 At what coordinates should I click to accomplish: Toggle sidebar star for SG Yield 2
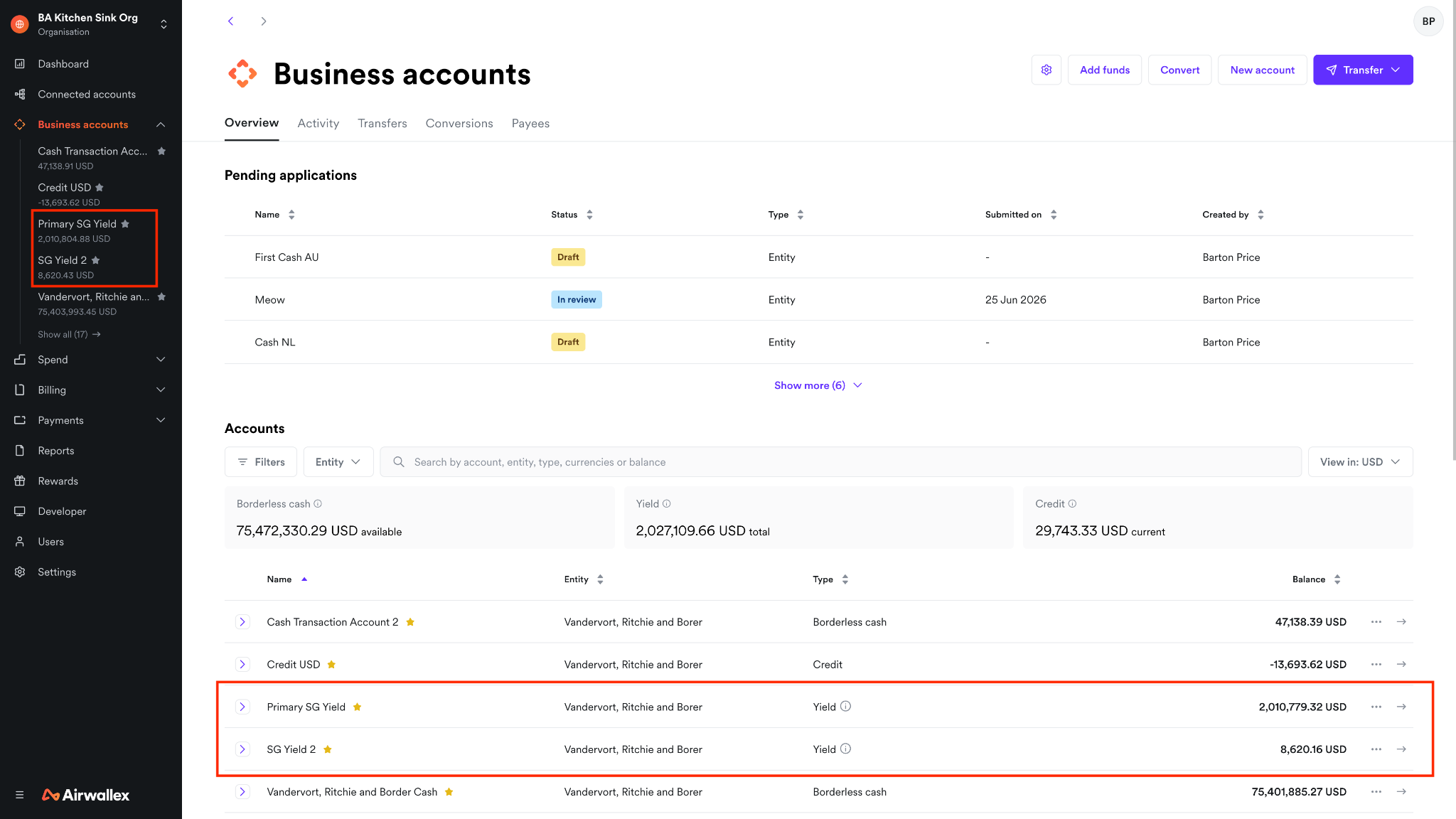[x=96, y=260]
